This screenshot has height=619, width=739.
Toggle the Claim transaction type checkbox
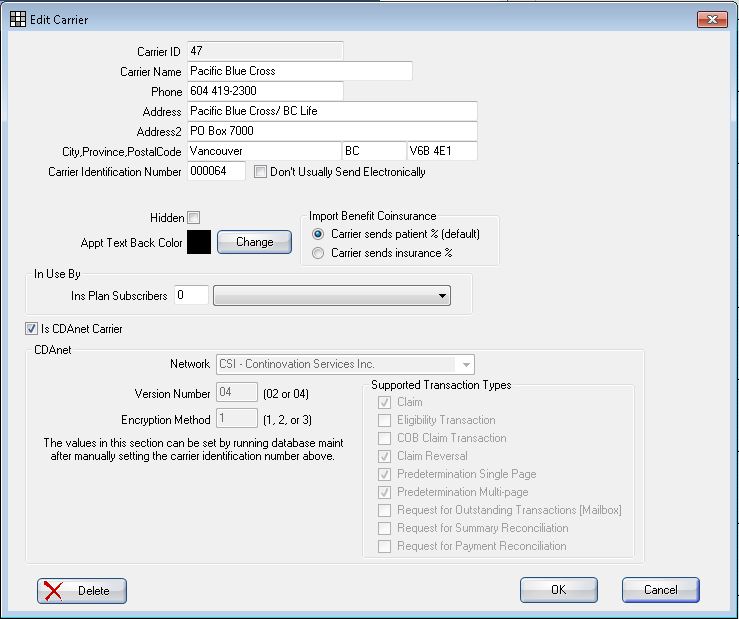[385, 402]
